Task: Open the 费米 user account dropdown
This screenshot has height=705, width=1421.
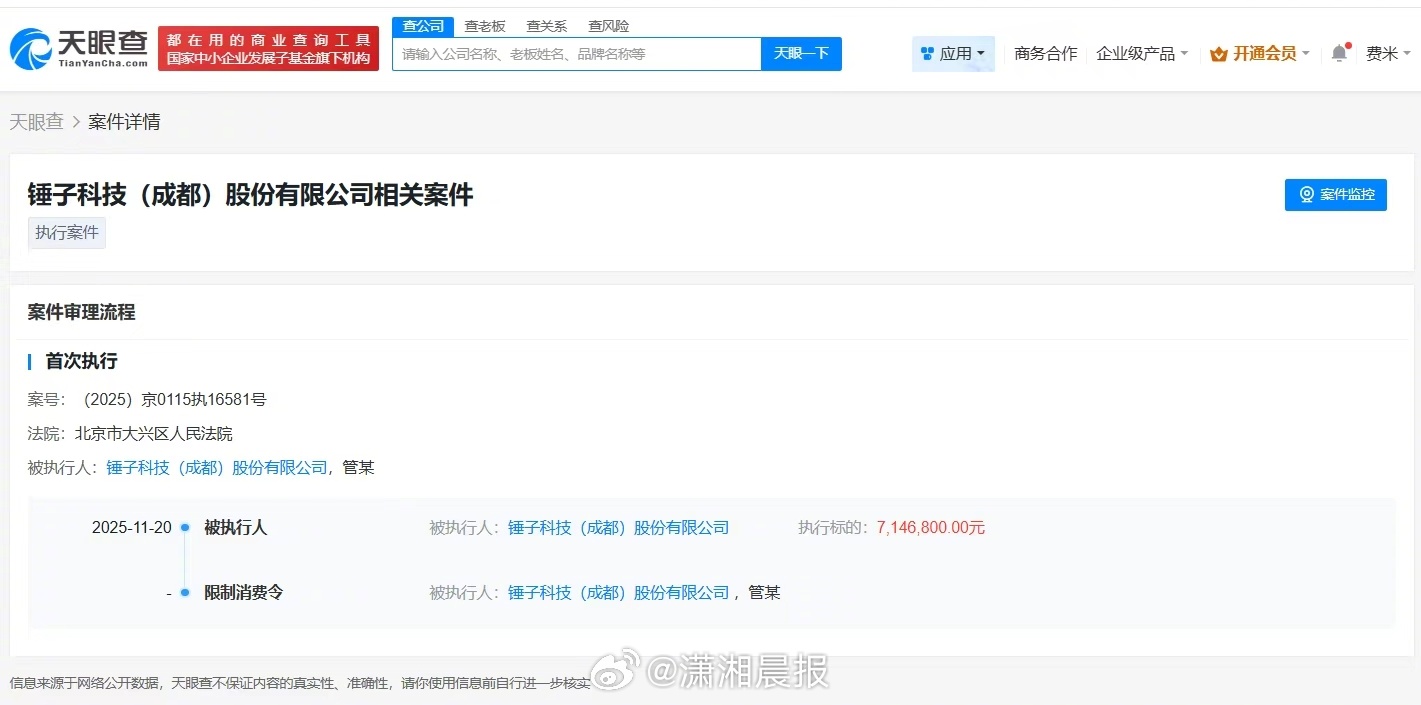Action: pyautogui.click(x=1388, y=54)
